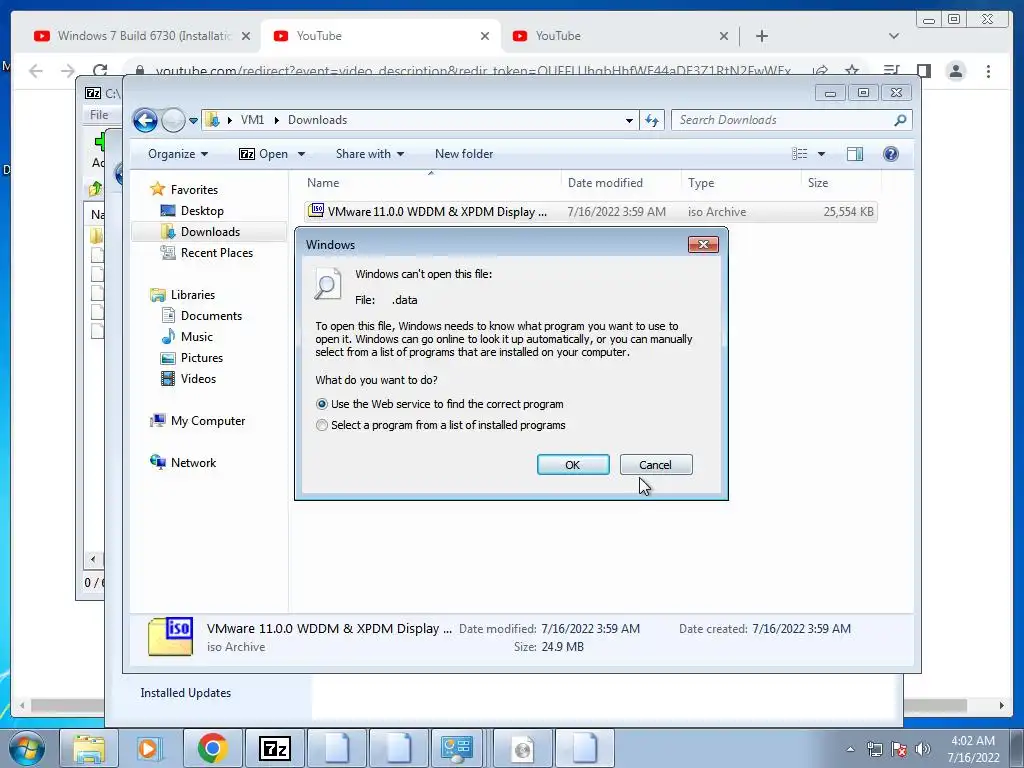1024x768 pixels.
Task: Toggle the preview pane icon
Action: [855, 154]
